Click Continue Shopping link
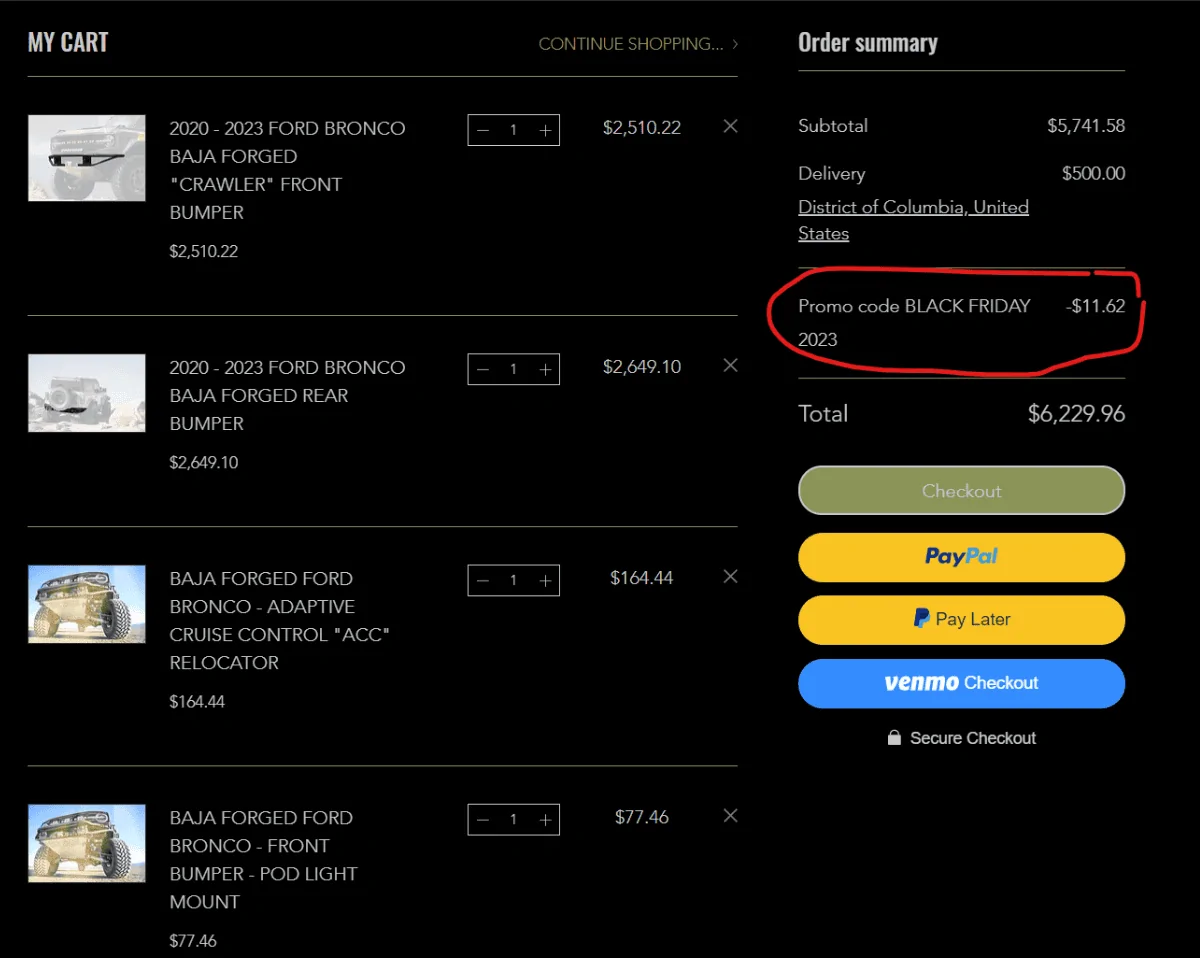Screen dimensions: 1200x958 click(638, 44)
